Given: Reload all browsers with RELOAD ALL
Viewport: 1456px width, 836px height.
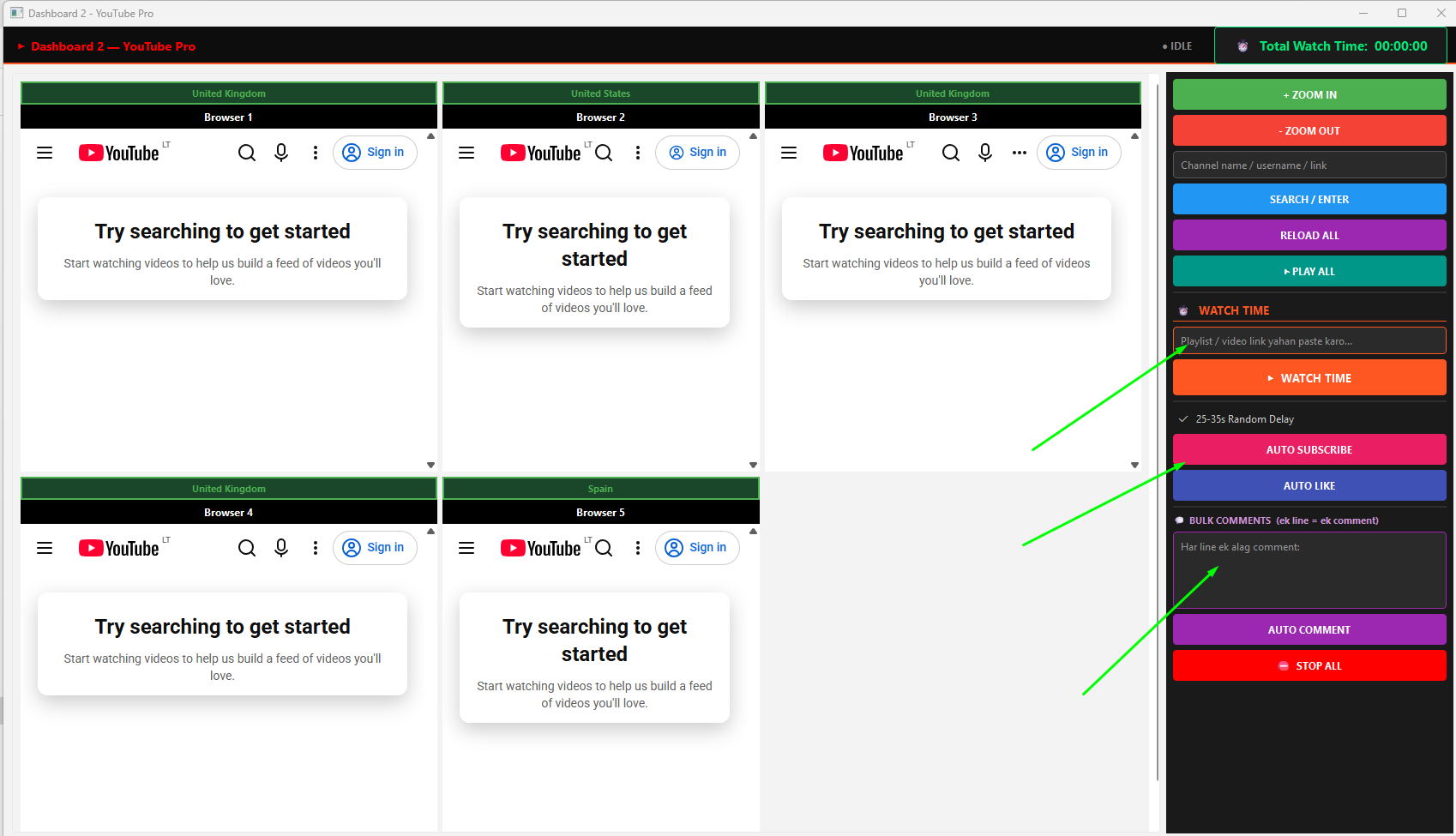Looking at the screenshot, I should point(1309,235).
